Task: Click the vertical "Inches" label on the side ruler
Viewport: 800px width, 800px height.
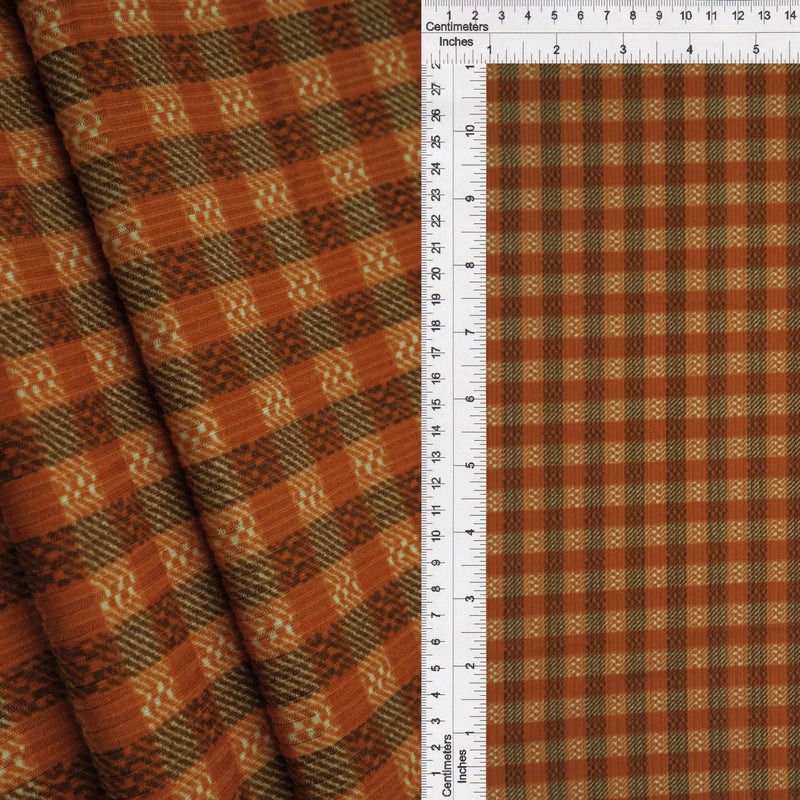Action: click(x=462, y=766)
